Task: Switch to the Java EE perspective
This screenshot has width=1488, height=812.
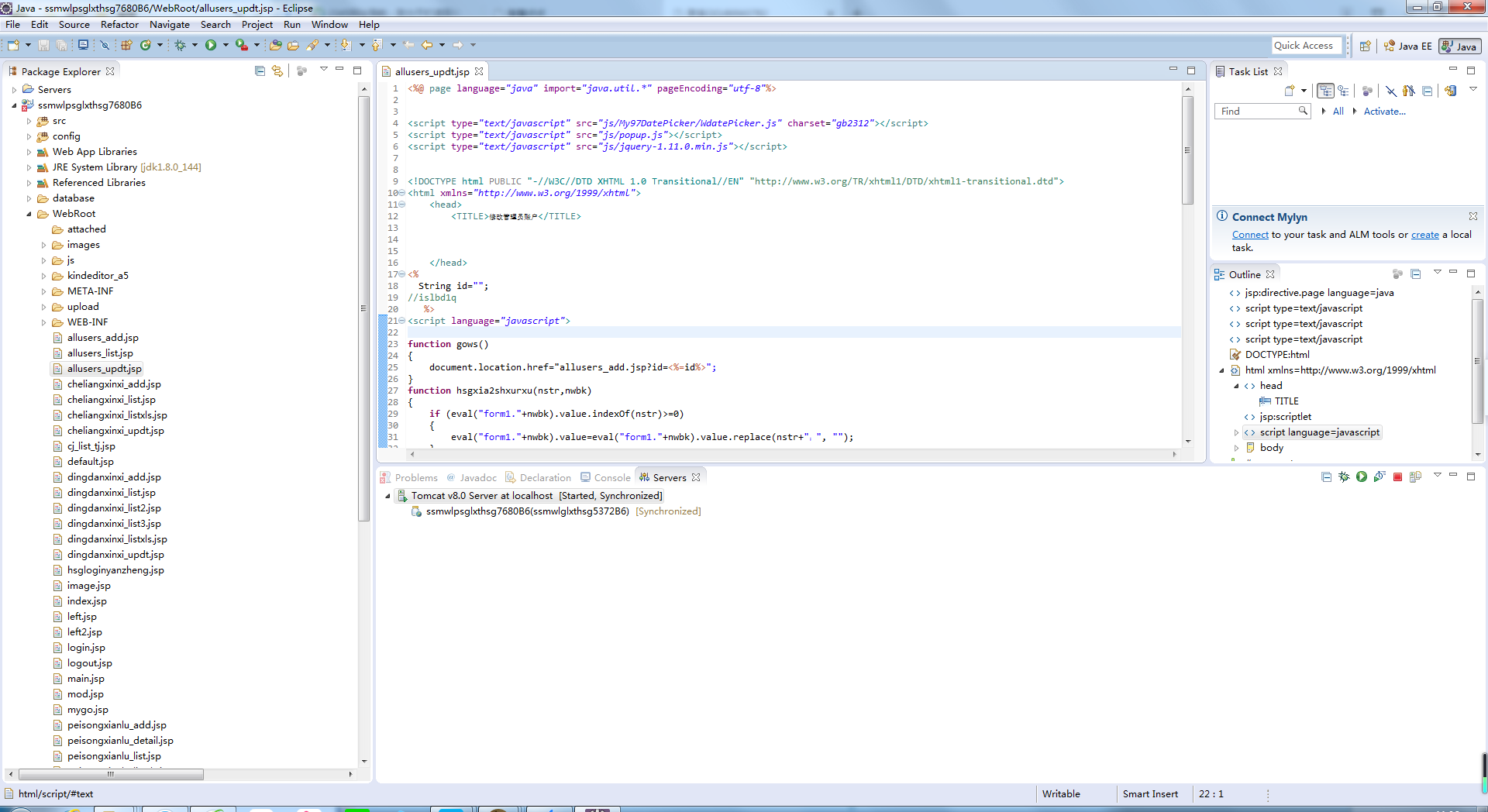Action: (x=1408, y=46)
